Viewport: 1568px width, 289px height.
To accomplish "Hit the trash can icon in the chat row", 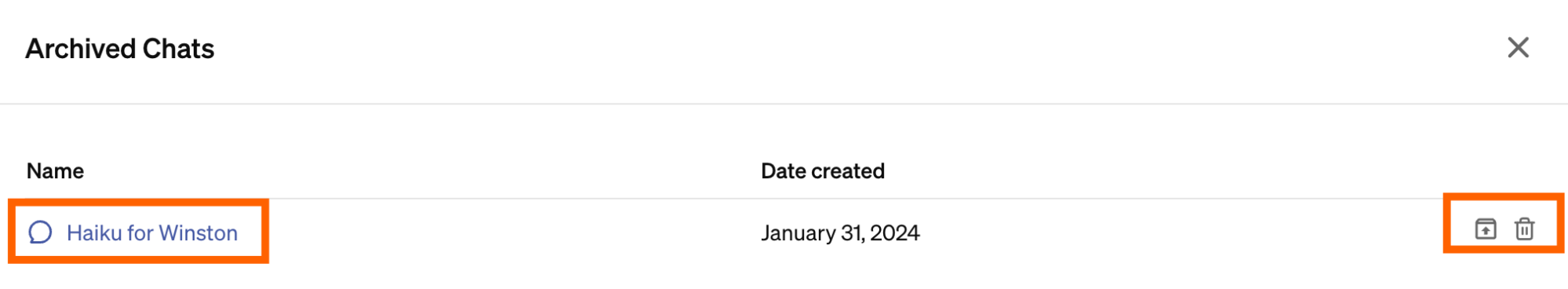I will [x=1524, y=229].
